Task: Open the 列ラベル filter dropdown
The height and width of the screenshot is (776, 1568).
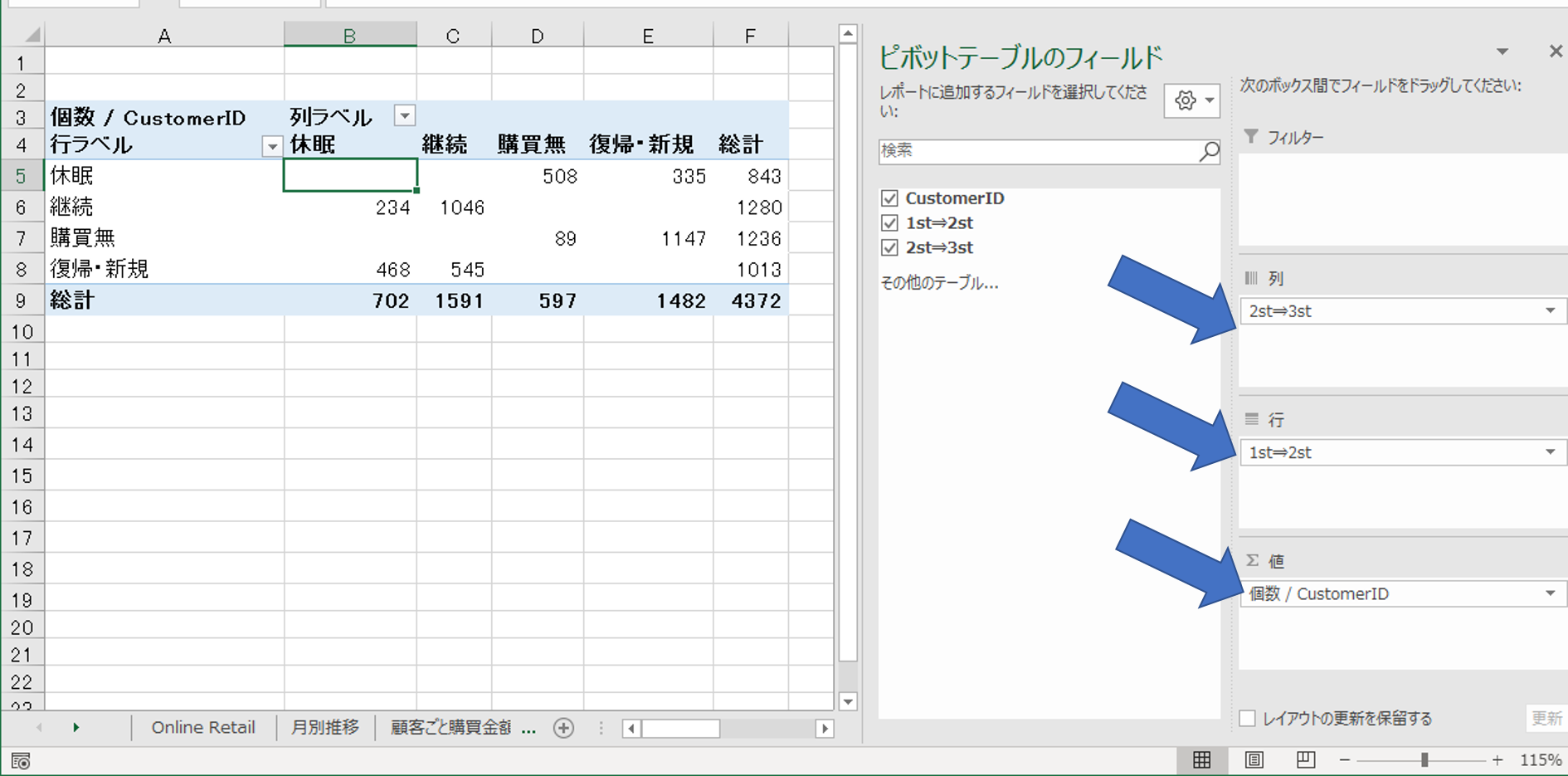Action: pos(404,115)
